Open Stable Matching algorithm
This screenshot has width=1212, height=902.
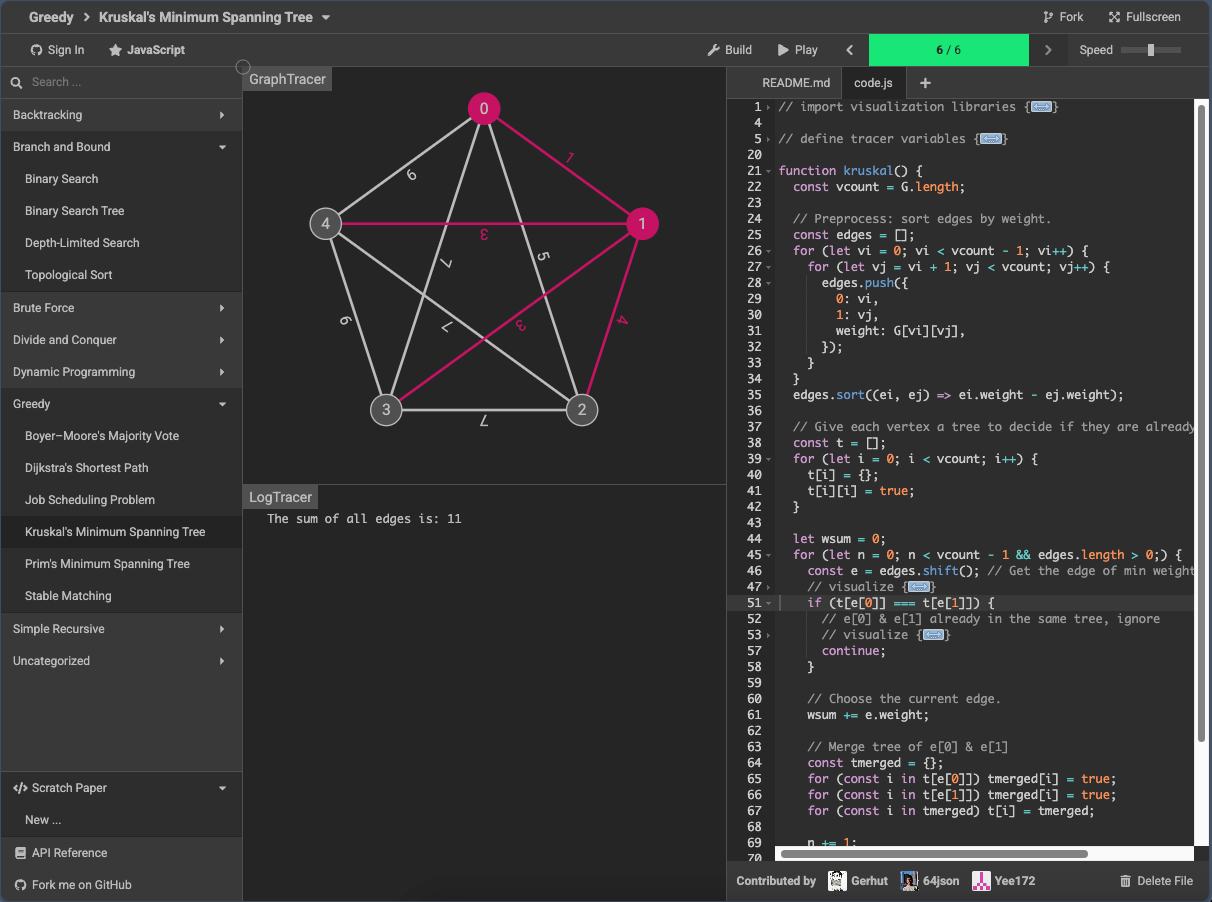click(x=121, y=596)
